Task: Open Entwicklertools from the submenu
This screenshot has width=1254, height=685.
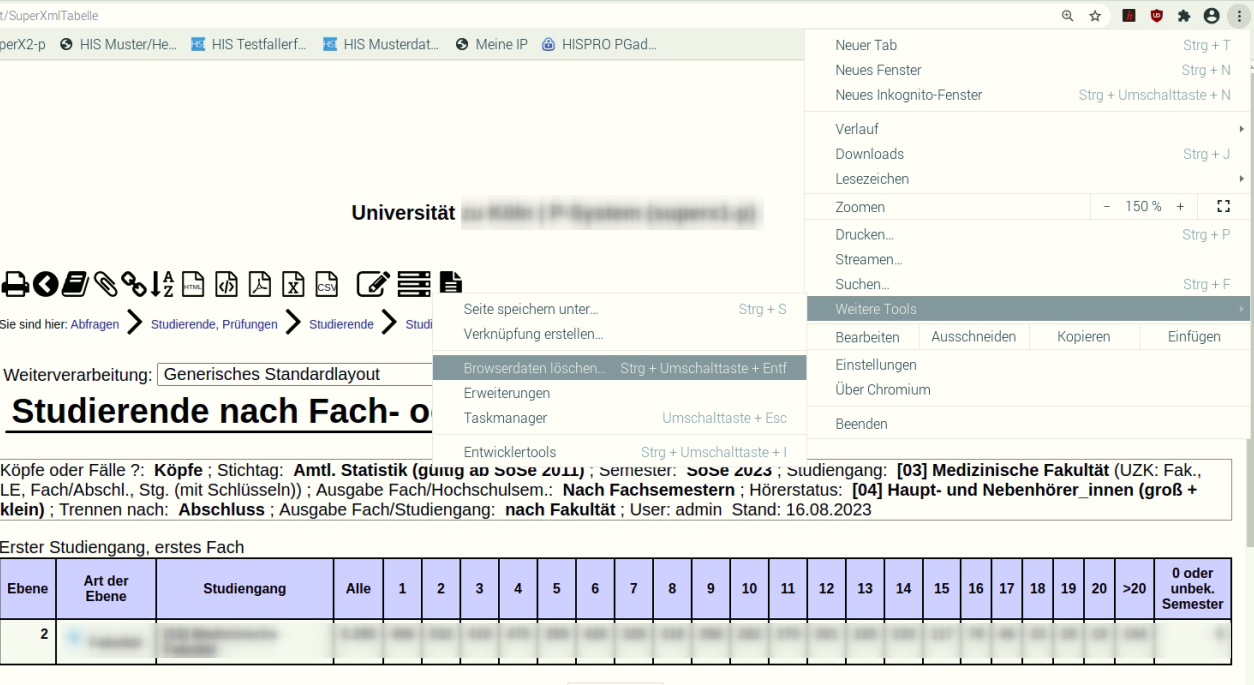Action: point(619,452)
